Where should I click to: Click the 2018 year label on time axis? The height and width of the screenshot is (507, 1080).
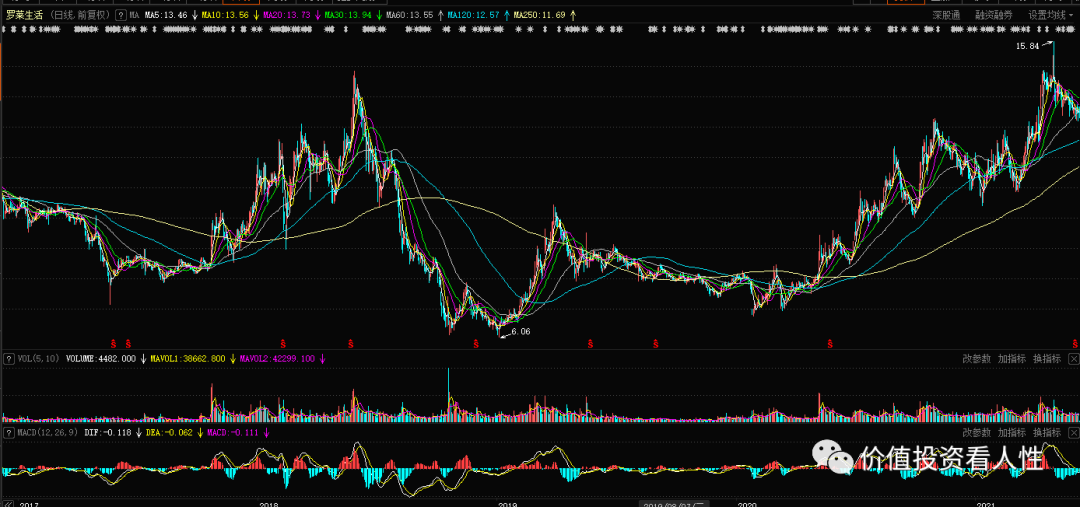point(269,504)
